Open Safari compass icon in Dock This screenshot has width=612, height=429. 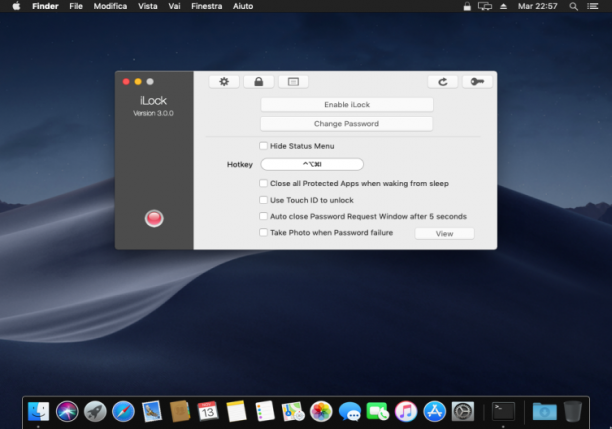(123, 411)
